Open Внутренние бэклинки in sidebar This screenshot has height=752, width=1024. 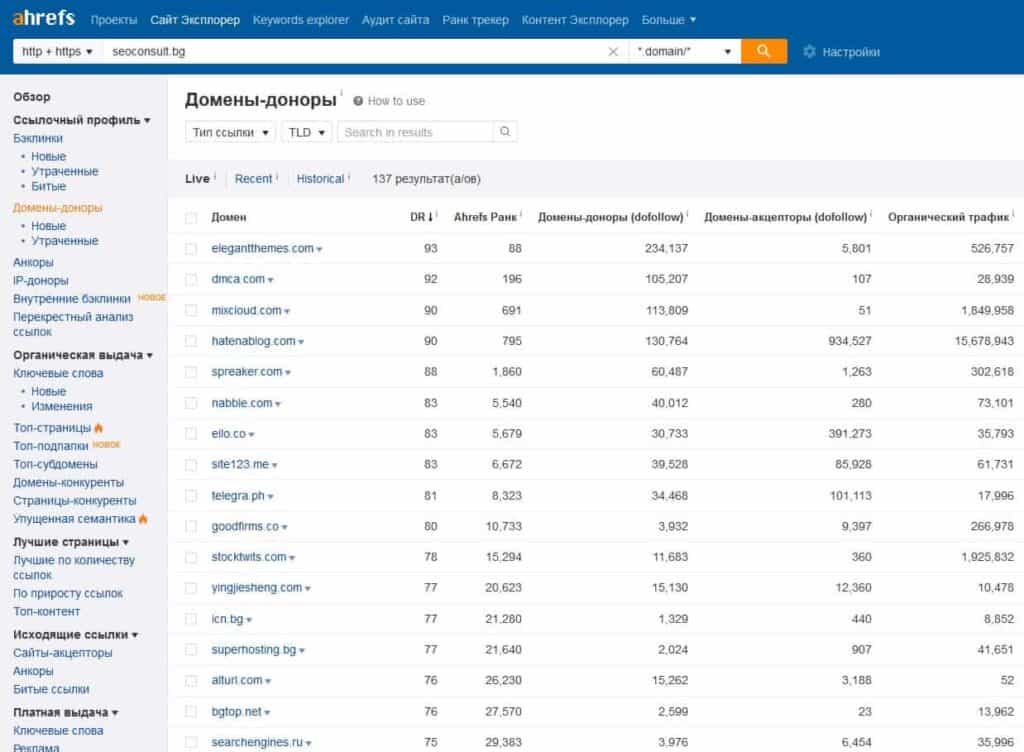[x=72, y=299]
